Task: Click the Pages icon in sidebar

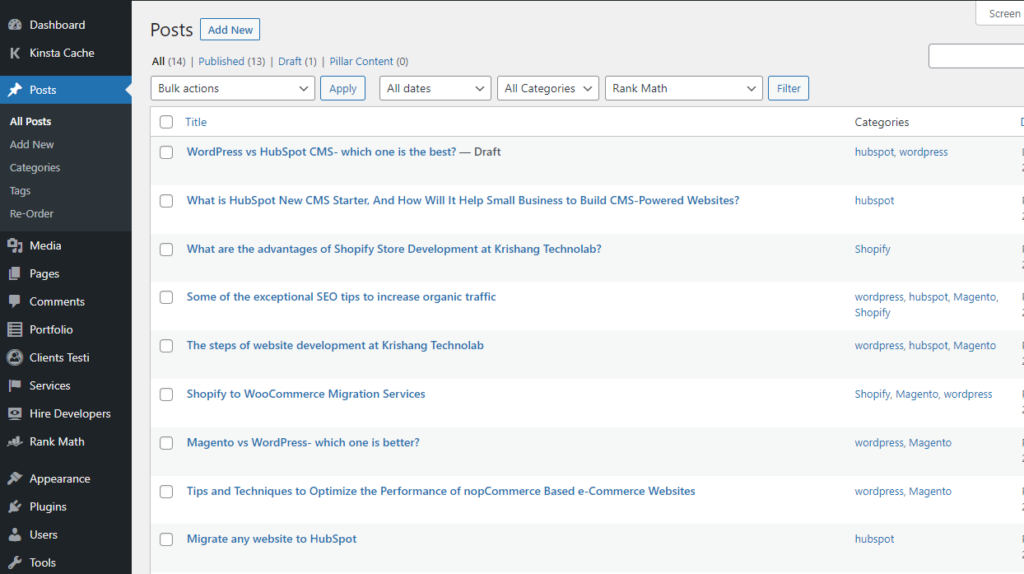Action: click(15, 274)
